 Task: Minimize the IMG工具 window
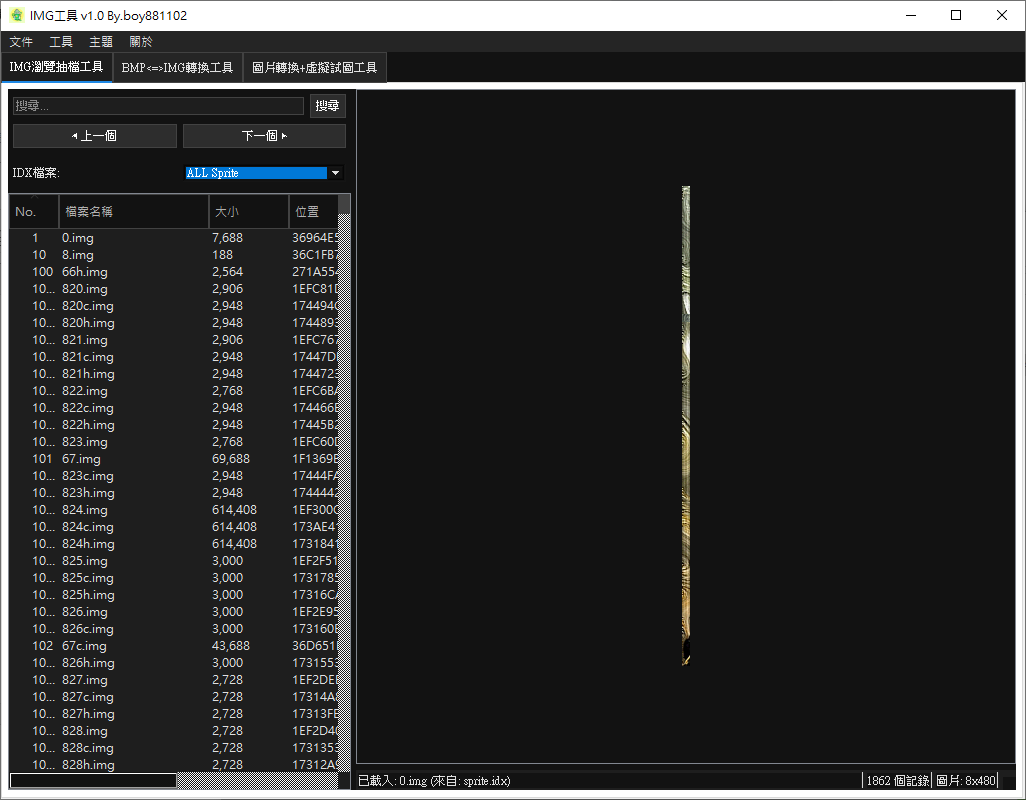coord(911,15)
